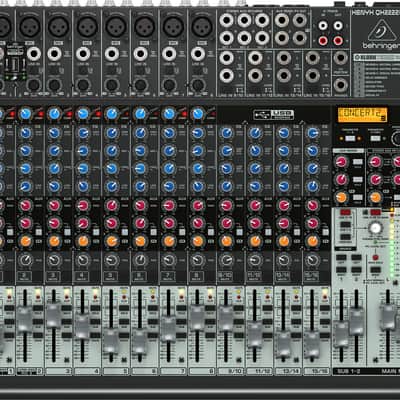Select the channel 2 XLR mic input
400x400 pixels.
pyautogui.click(x=30, y=26)
